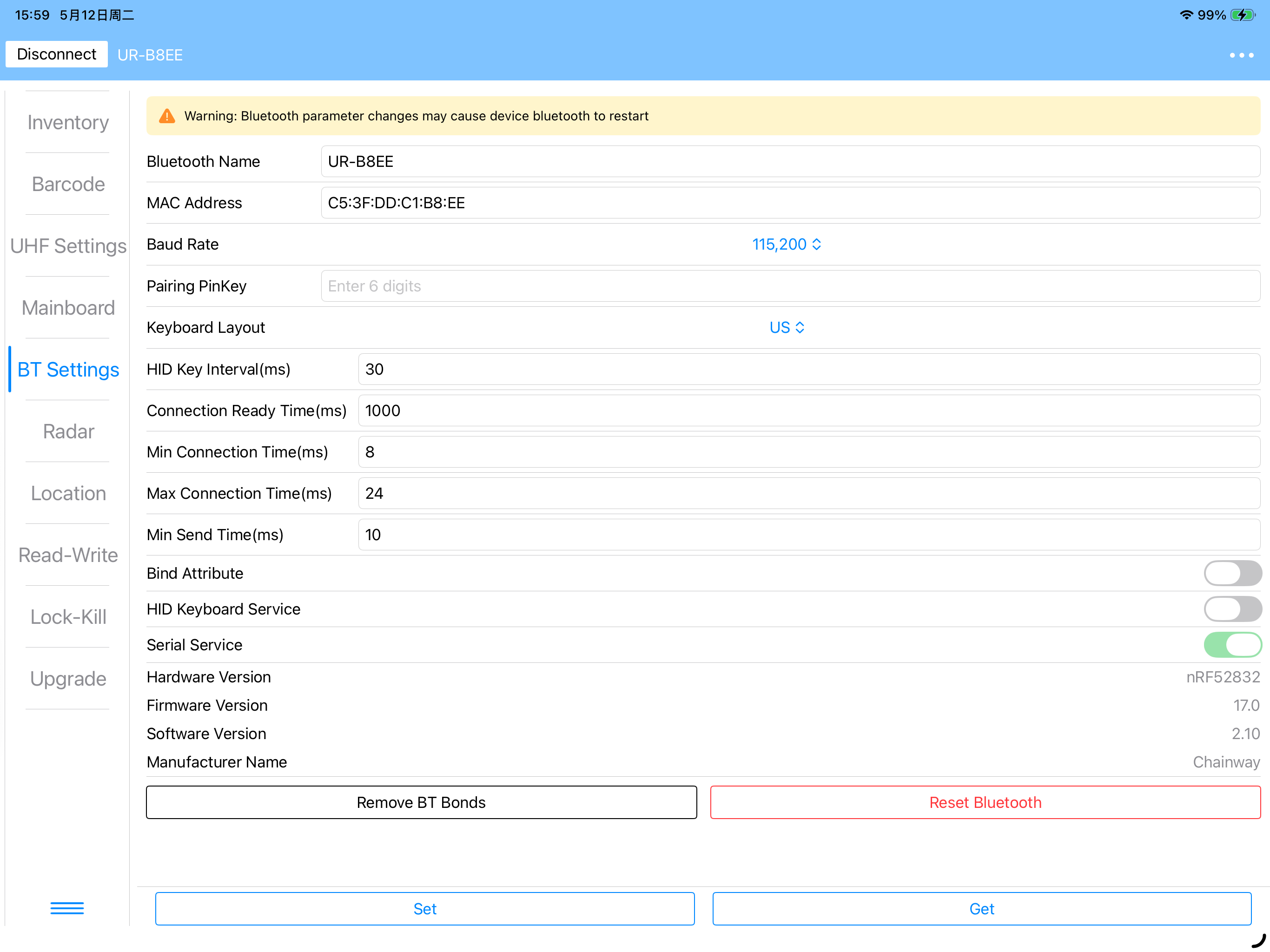Screen dimensions: 1270x952
Task: Tap the nRF52832 hardware version value
Action: (x=1223, y=677)
